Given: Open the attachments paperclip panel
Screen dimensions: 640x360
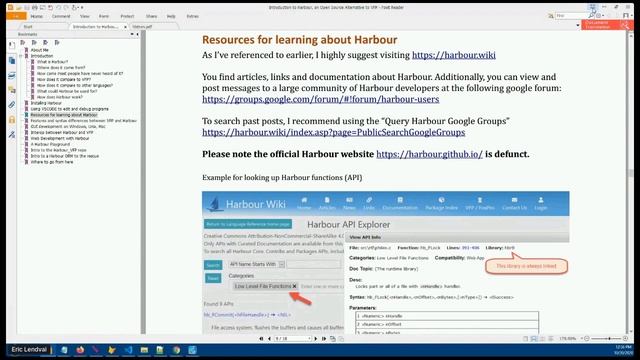Looking at the screenshot, I should point(12,105).
